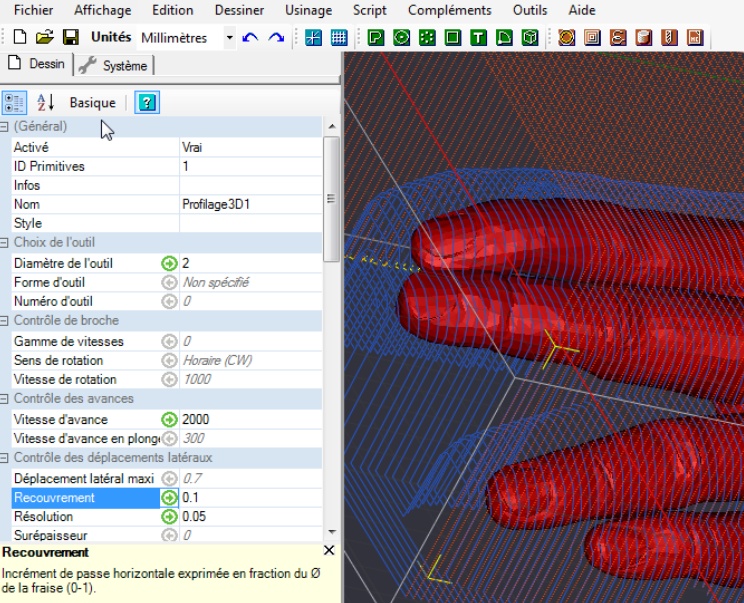The width and height of the screenshot is (744, 603).
Task: Open the Affichage menu
Action: click(x=102, y=10)
